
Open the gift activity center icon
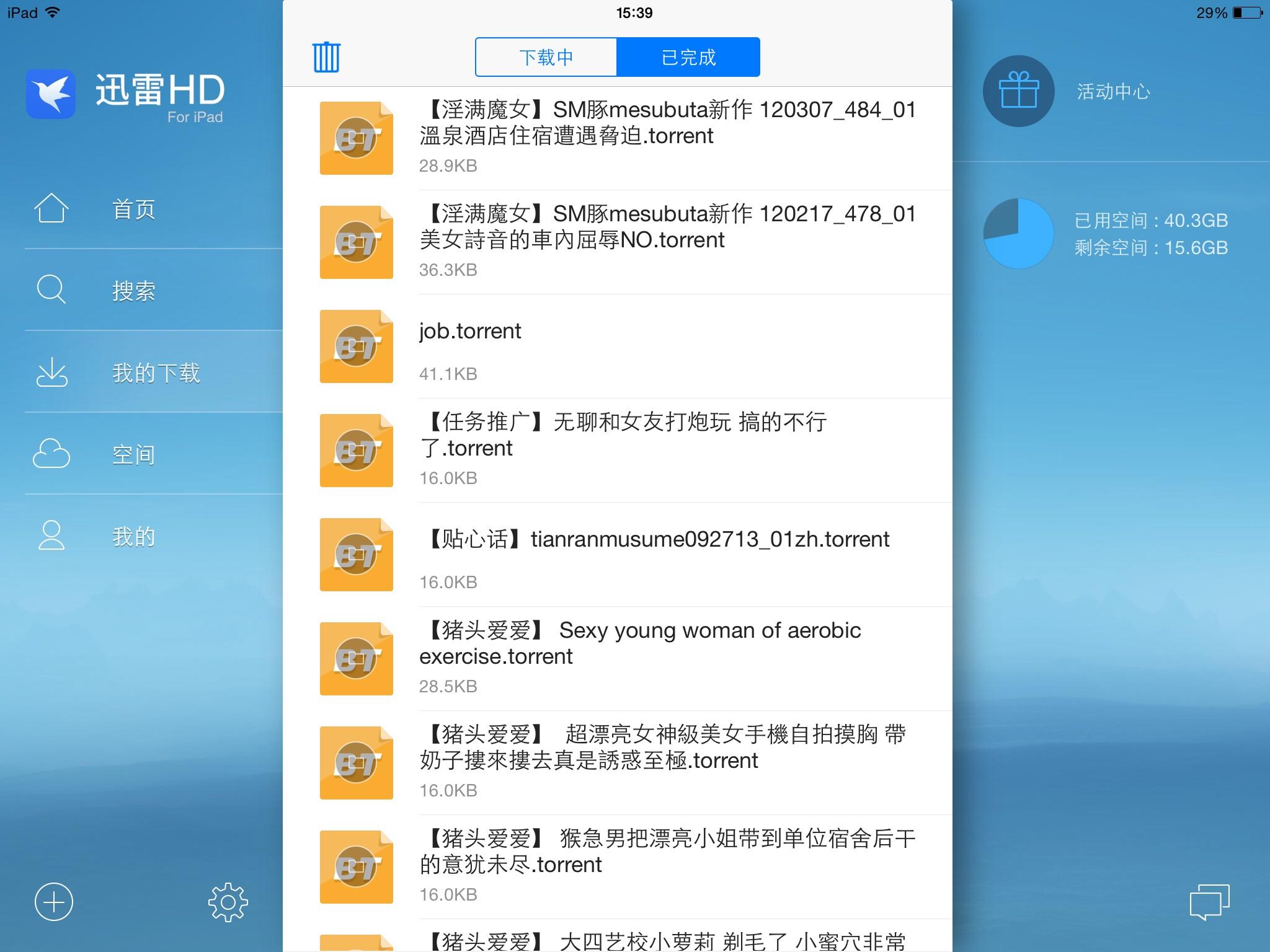click(1018, 91)
